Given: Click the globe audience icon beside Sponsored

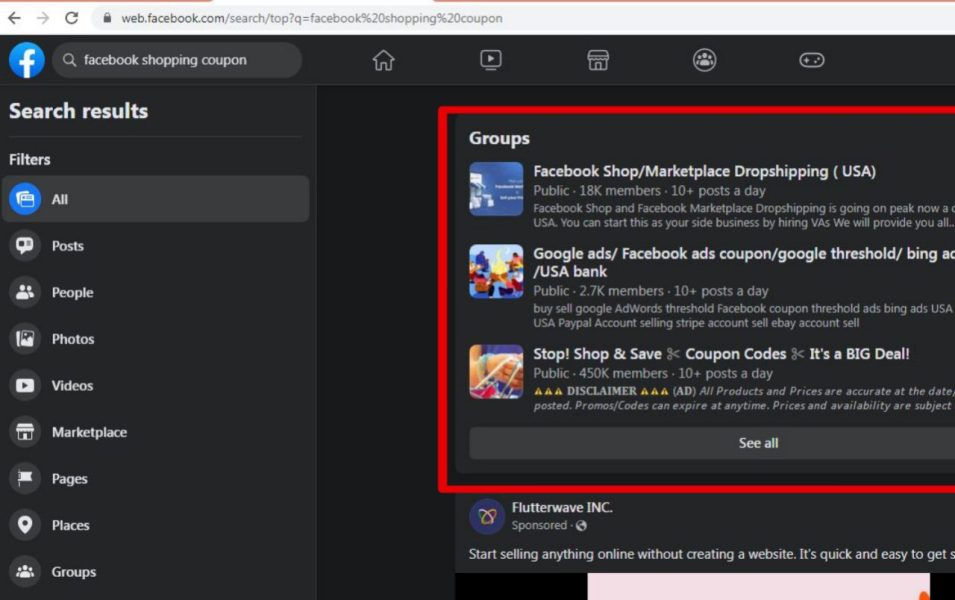Looking at the screenshot, I should (x=581, y=525).
